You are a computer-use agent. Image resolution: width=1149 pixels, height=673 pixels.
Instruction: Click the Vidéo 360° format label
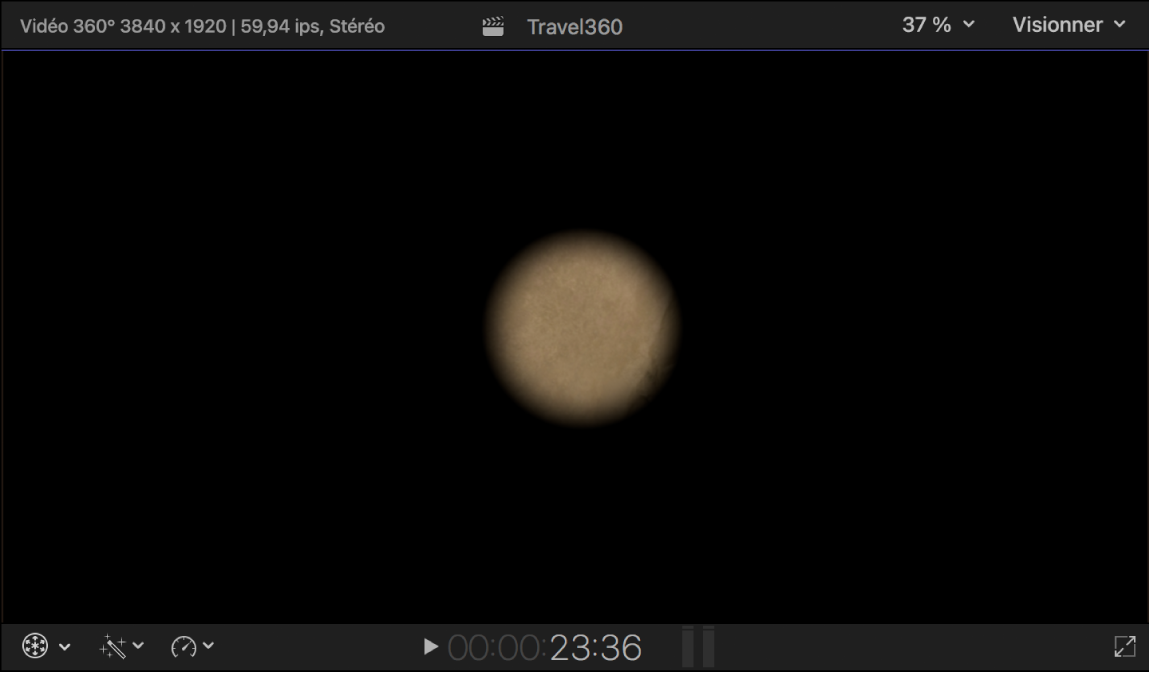[65, 26]
